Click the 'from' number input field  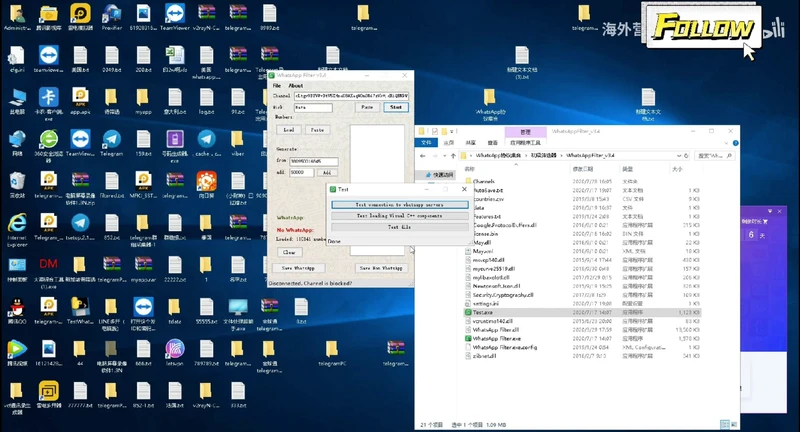(313, 161)
